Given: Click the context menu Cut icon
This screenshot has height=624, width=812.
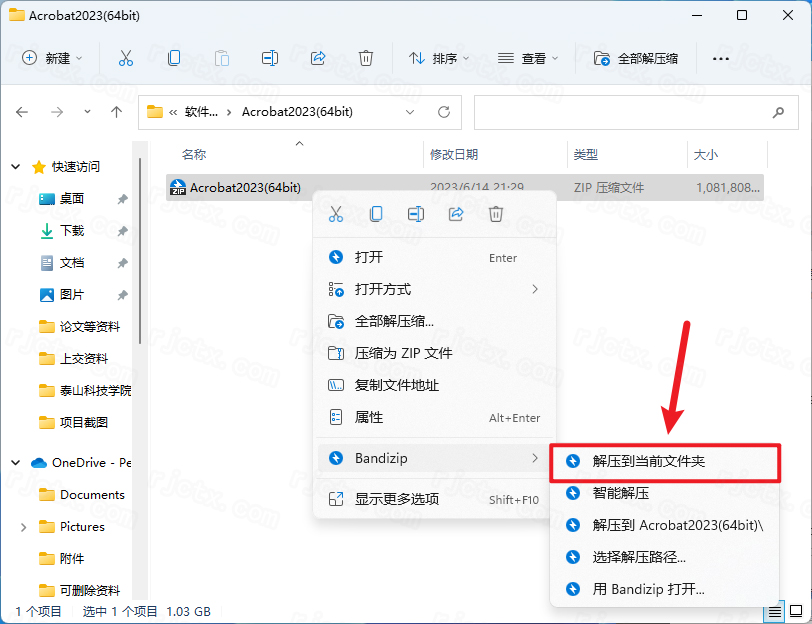Looking at the screenshot, I should tap(336, 214).
